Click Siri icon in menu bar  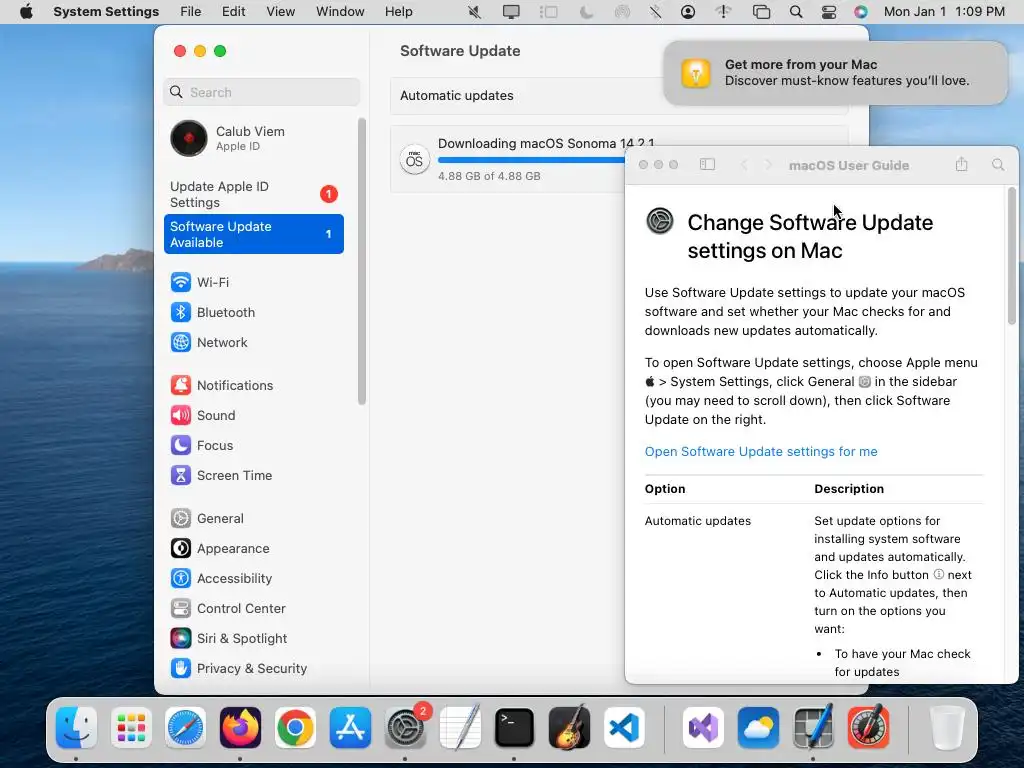pyautogui.click(x=861, y=12)
